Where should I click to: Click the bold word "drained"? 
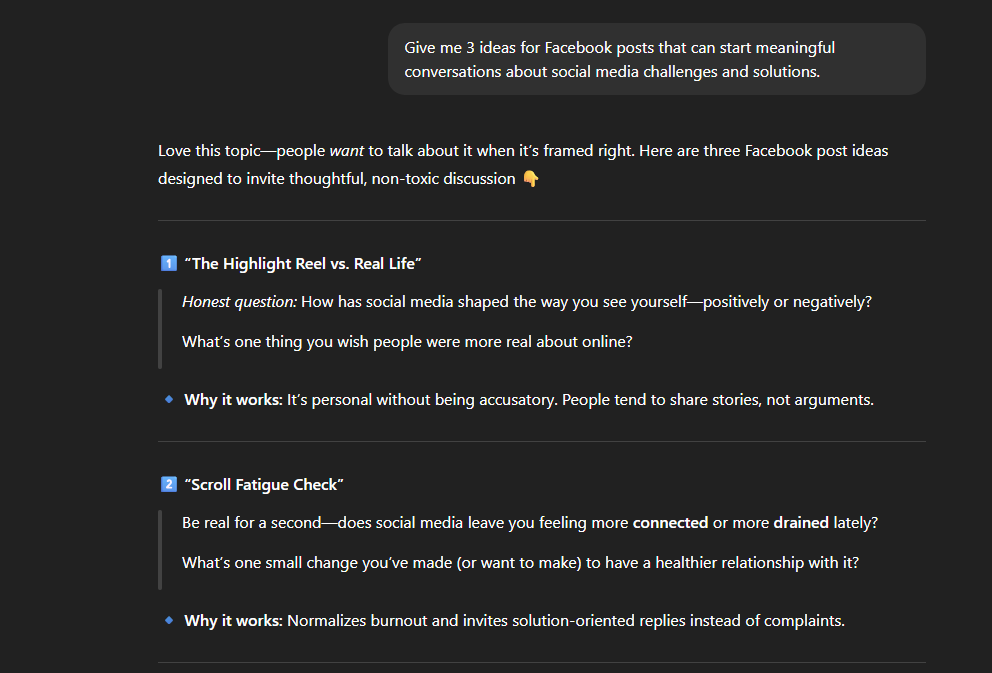pyautogui.click(x=802, y=523)
